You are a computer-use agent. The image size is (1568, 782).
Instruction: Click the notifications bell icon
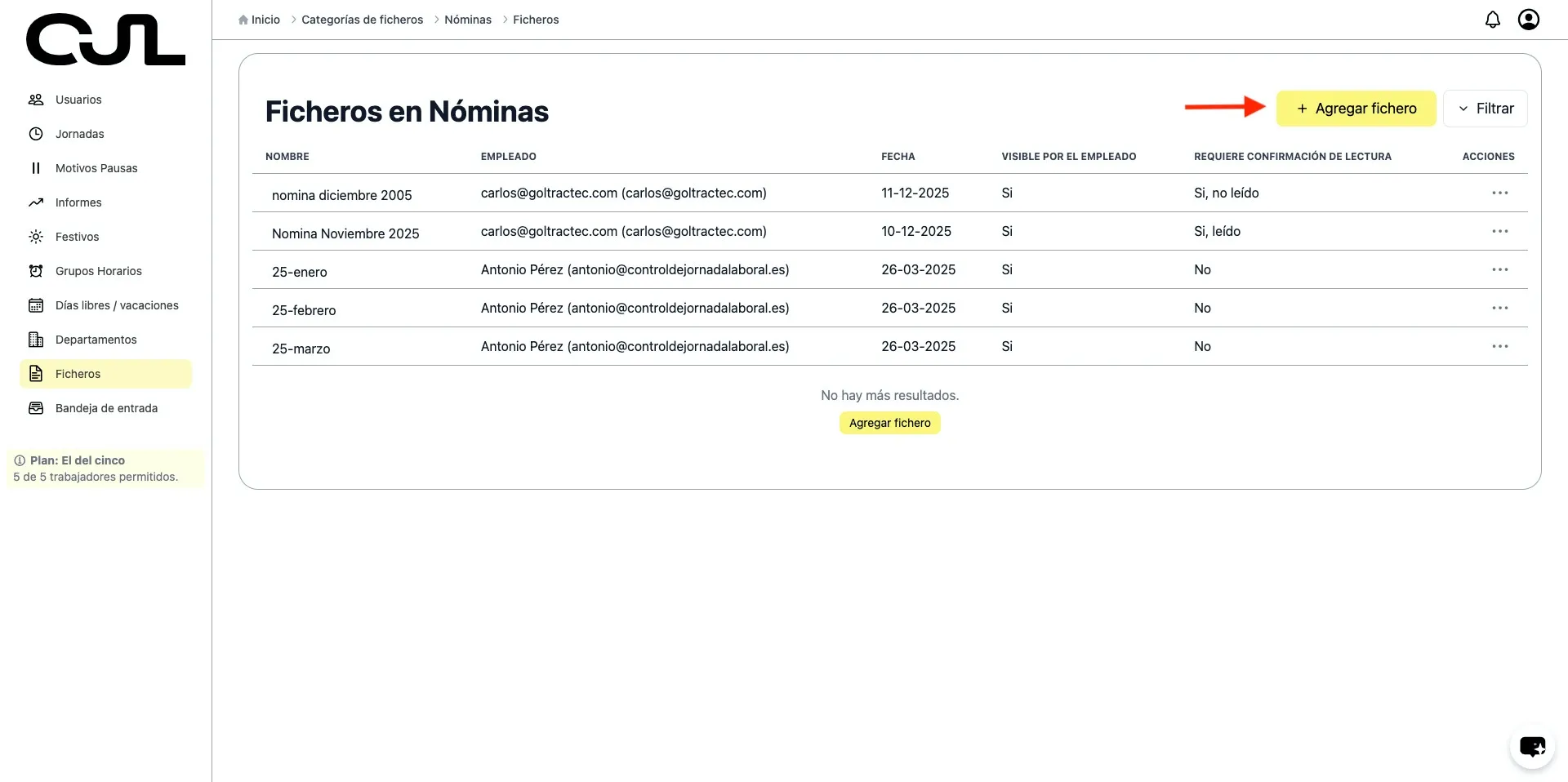tap(1492, 20)
